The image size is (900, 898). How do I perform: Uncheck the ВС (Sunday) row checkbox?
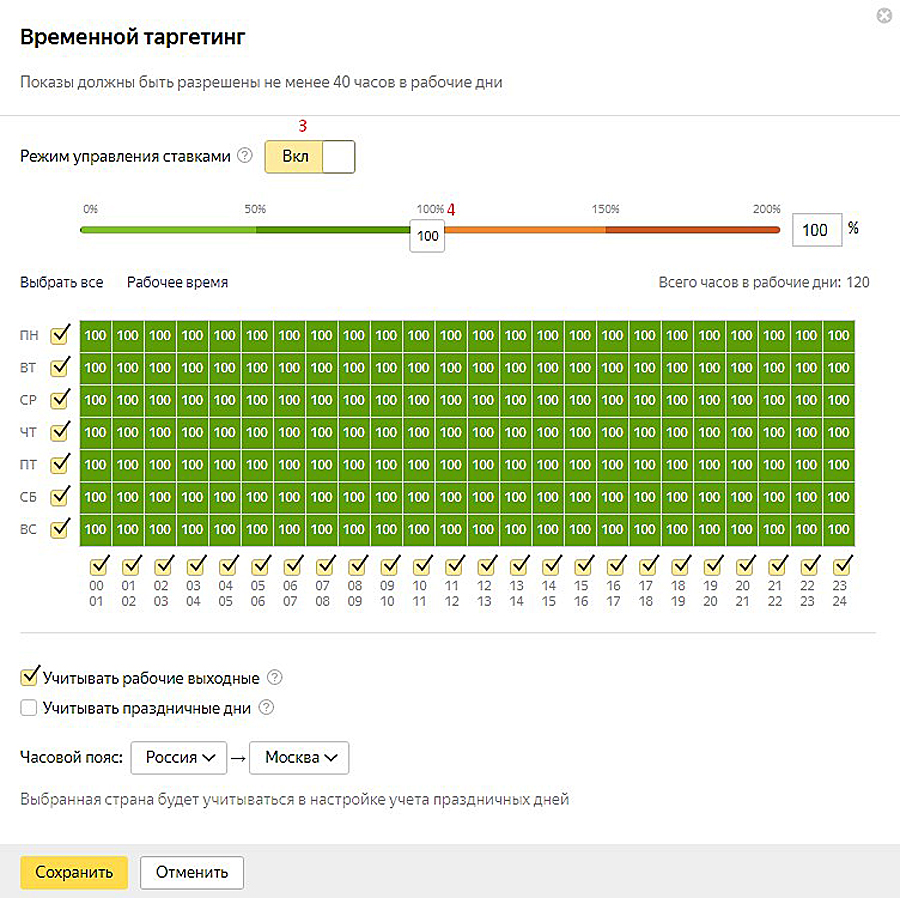click(x=60, y=528)
